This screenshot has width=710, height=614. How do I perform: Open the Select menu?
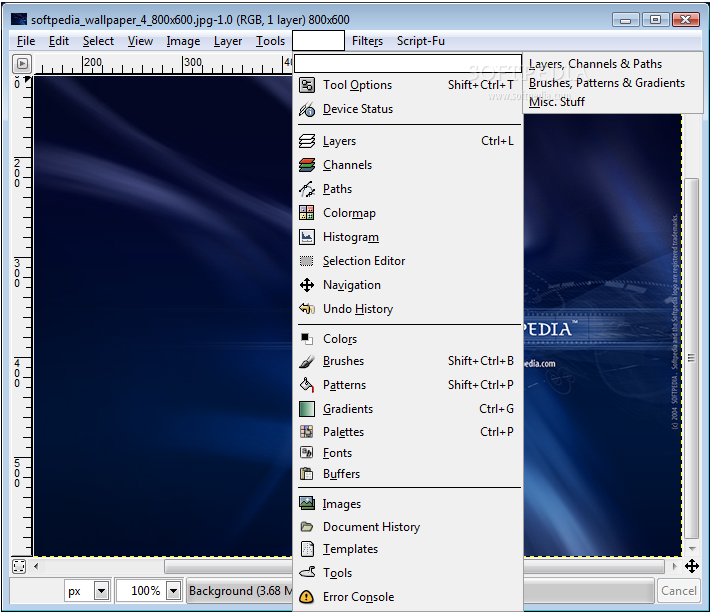point(98,41)
